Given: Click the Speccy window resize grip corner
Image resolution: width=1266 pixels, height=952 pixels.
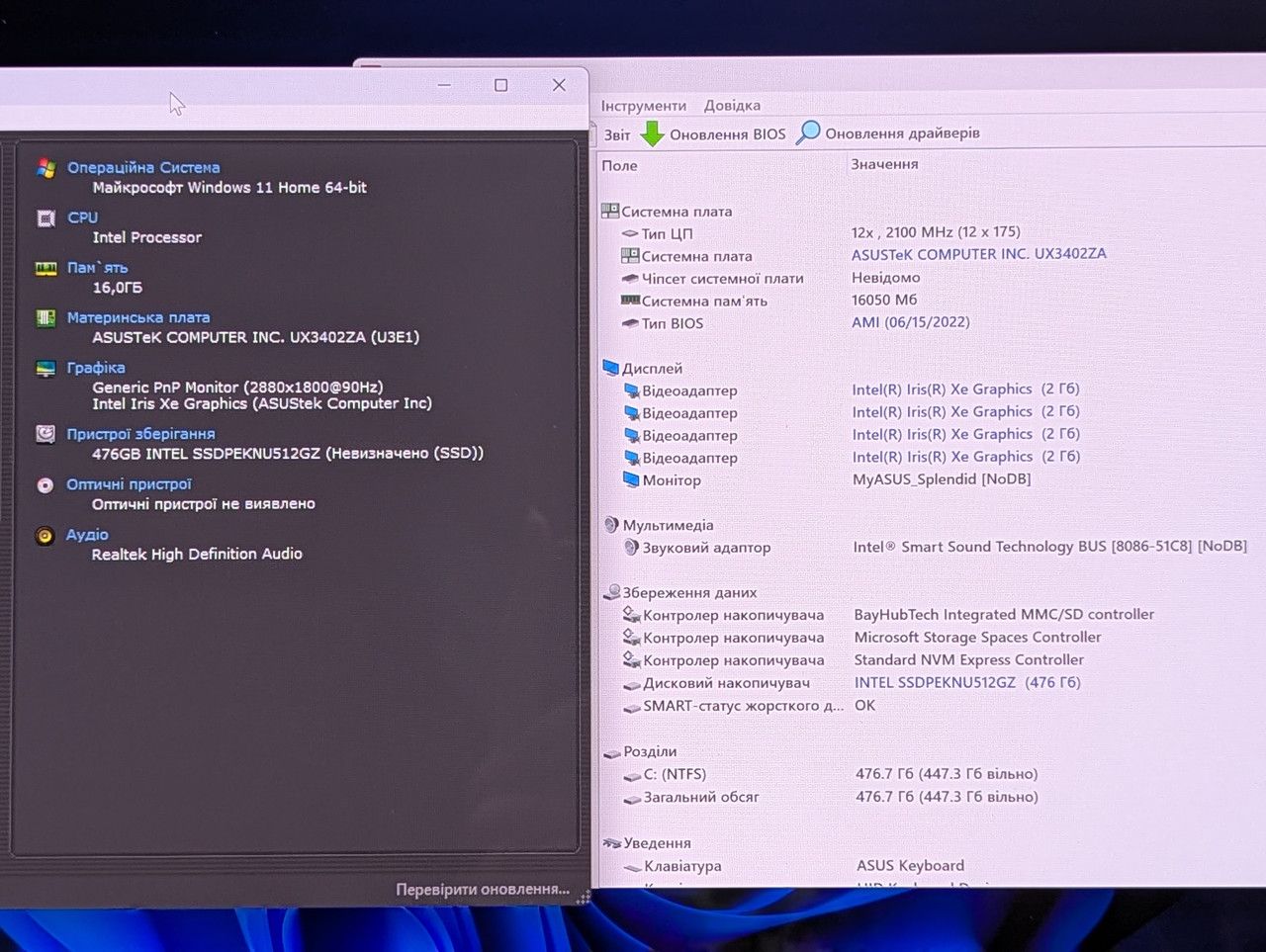Looking at the screenshot, I should pyautogui.click(x=584, y=897).
